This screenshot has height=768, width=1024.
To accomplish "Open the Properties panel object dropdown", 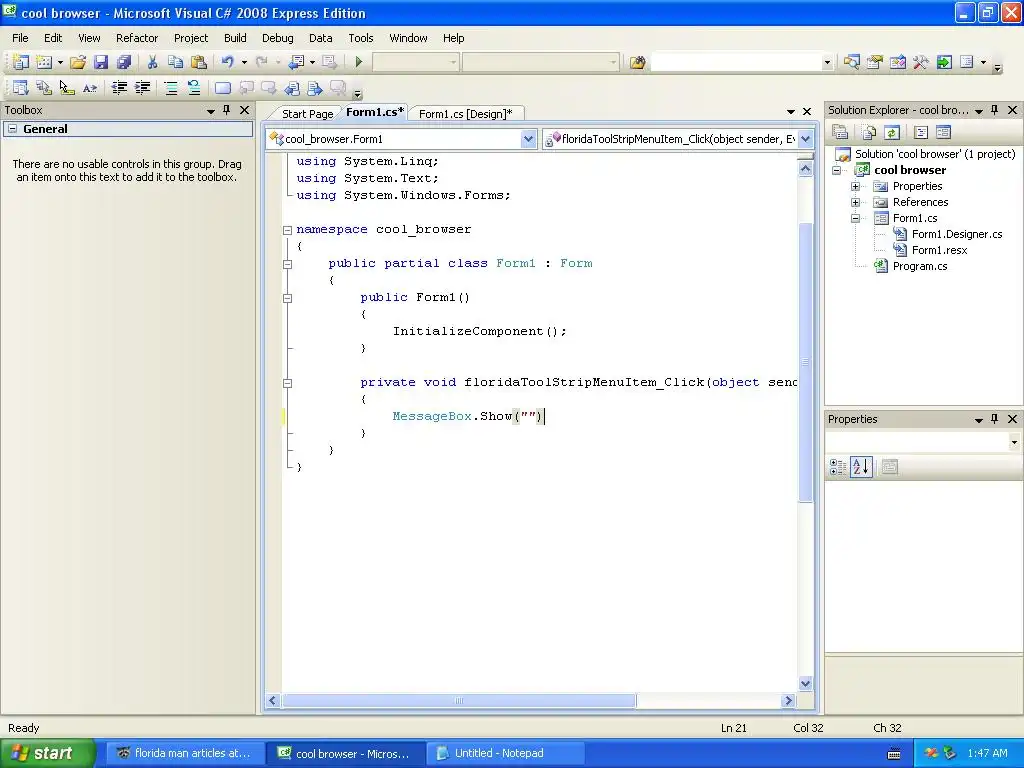I will (x=1014, y=442).
